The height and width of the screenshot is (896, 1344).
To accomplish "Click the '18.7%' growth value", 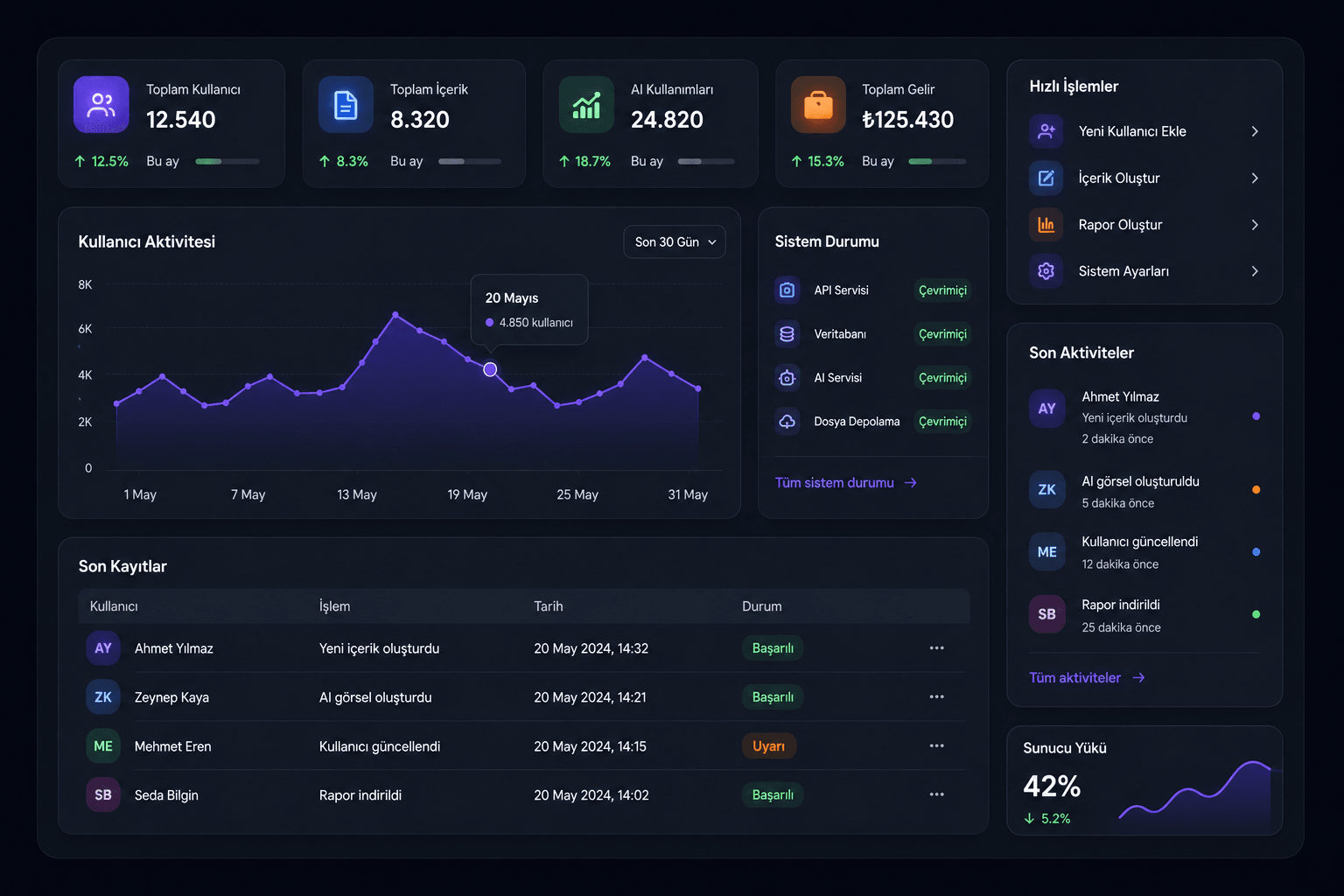I will (592, 162).
